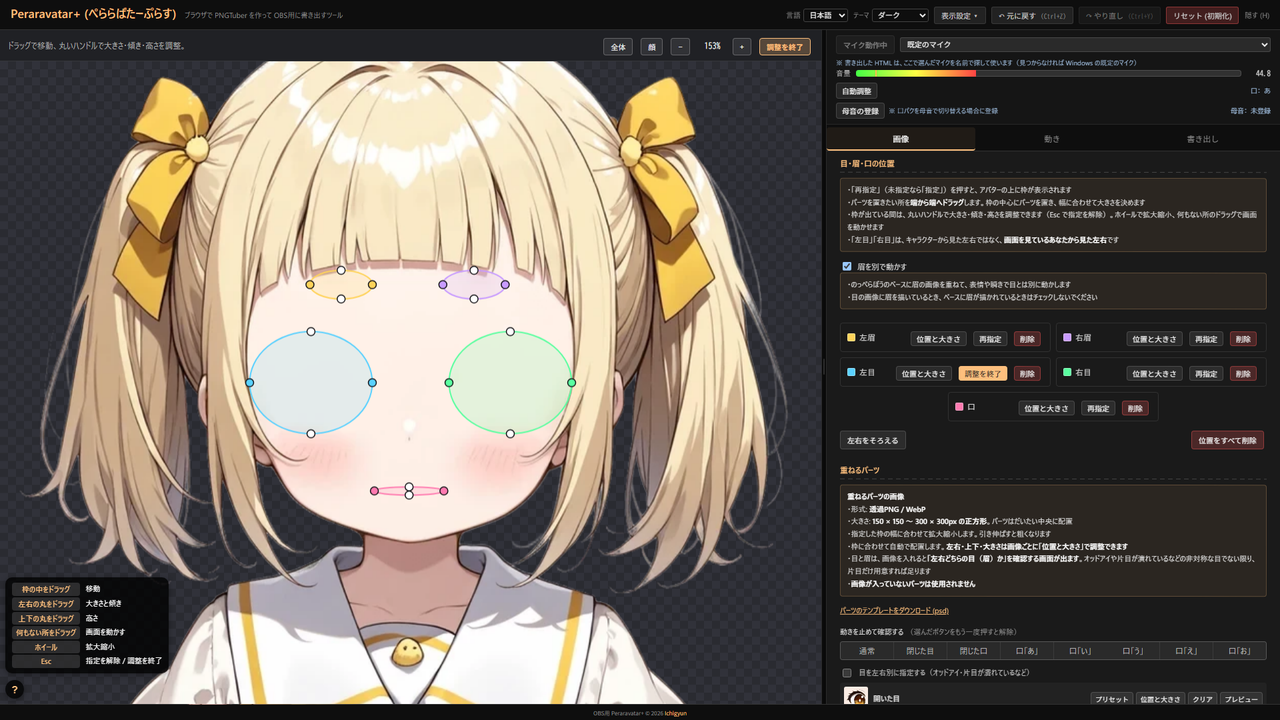Open the 言語 language dropdown
Screen dimensions: 1280x720
coord(826,16)
